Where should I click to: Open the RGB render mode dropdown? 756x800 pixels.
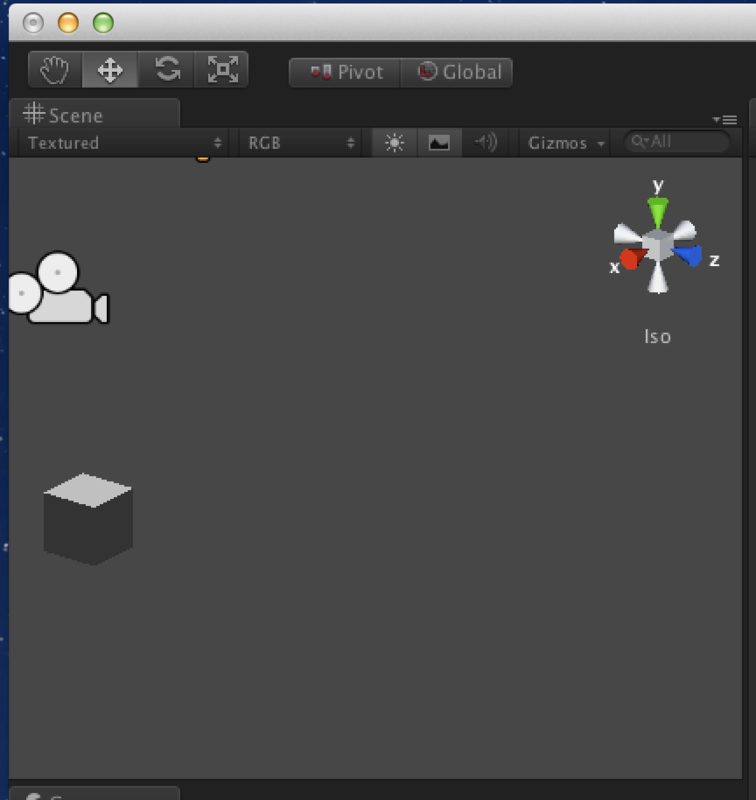click(301, 143)
